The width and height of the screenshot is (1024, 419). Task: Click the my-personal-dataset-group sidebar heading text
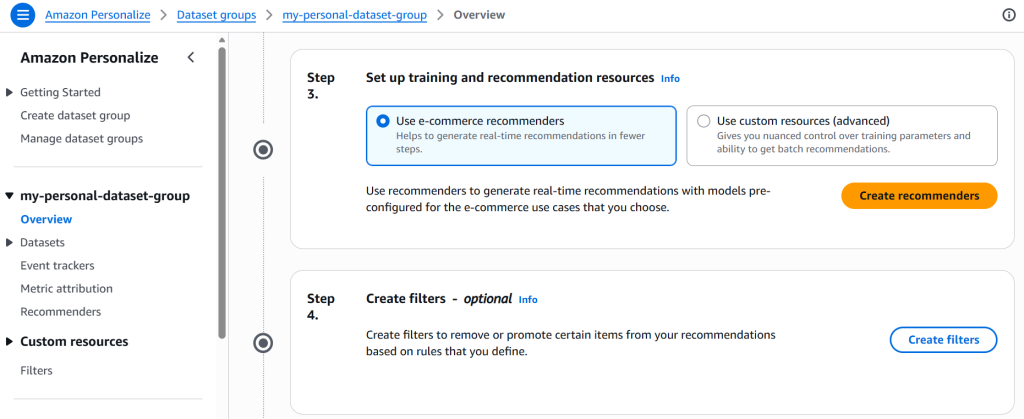[x=105, y=196]
